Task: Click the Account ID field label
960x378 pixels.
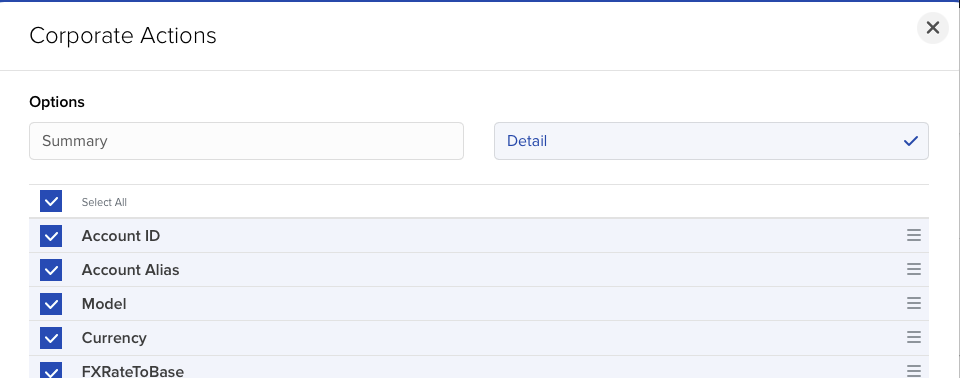Action: click(121, 236)
